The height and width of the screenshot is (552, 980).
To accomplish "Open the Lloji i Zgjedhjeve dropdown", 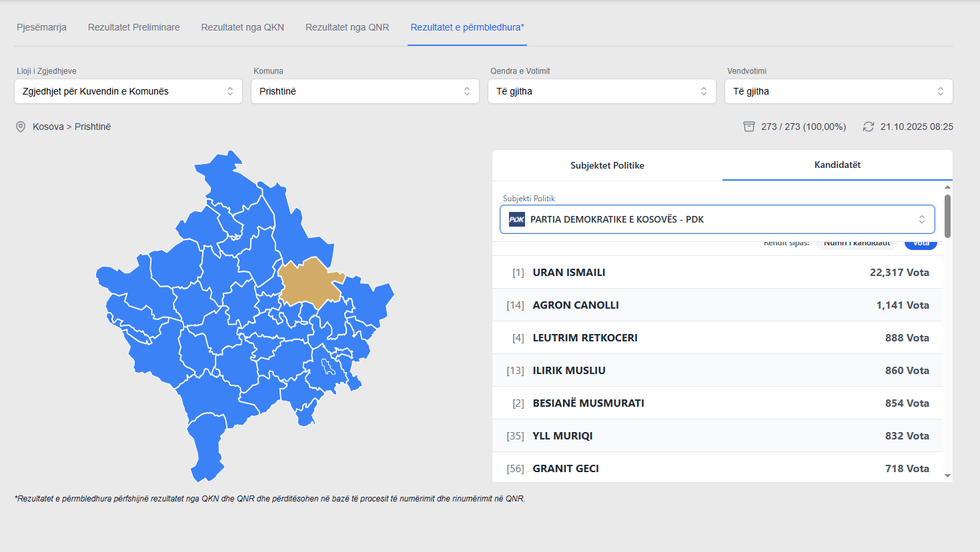I will tap(128, 91).
